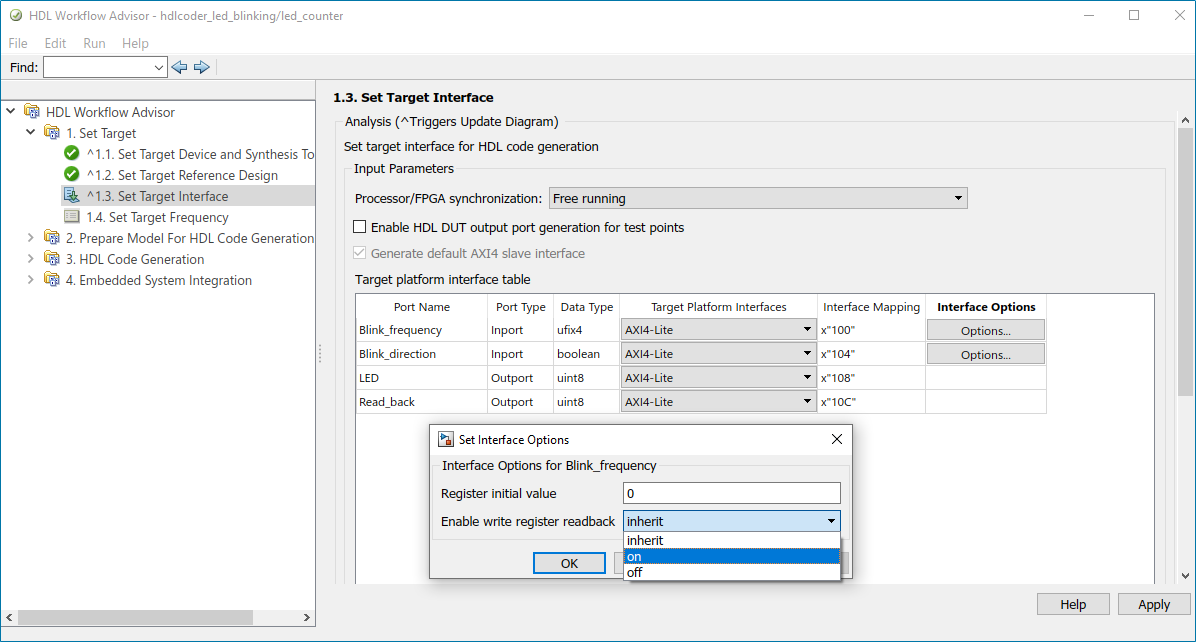
Task: Click the green check icon beside task 1.1
Action: coord(70,154)
